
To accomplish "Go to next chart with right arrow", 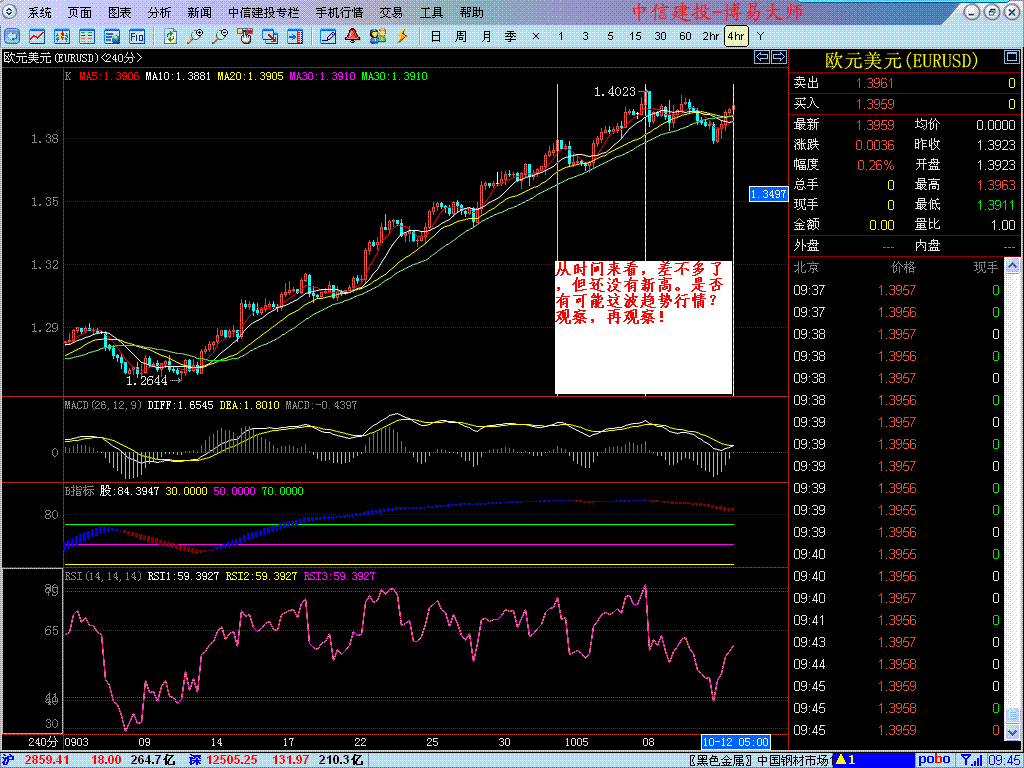I will click(x=778, y=57).
